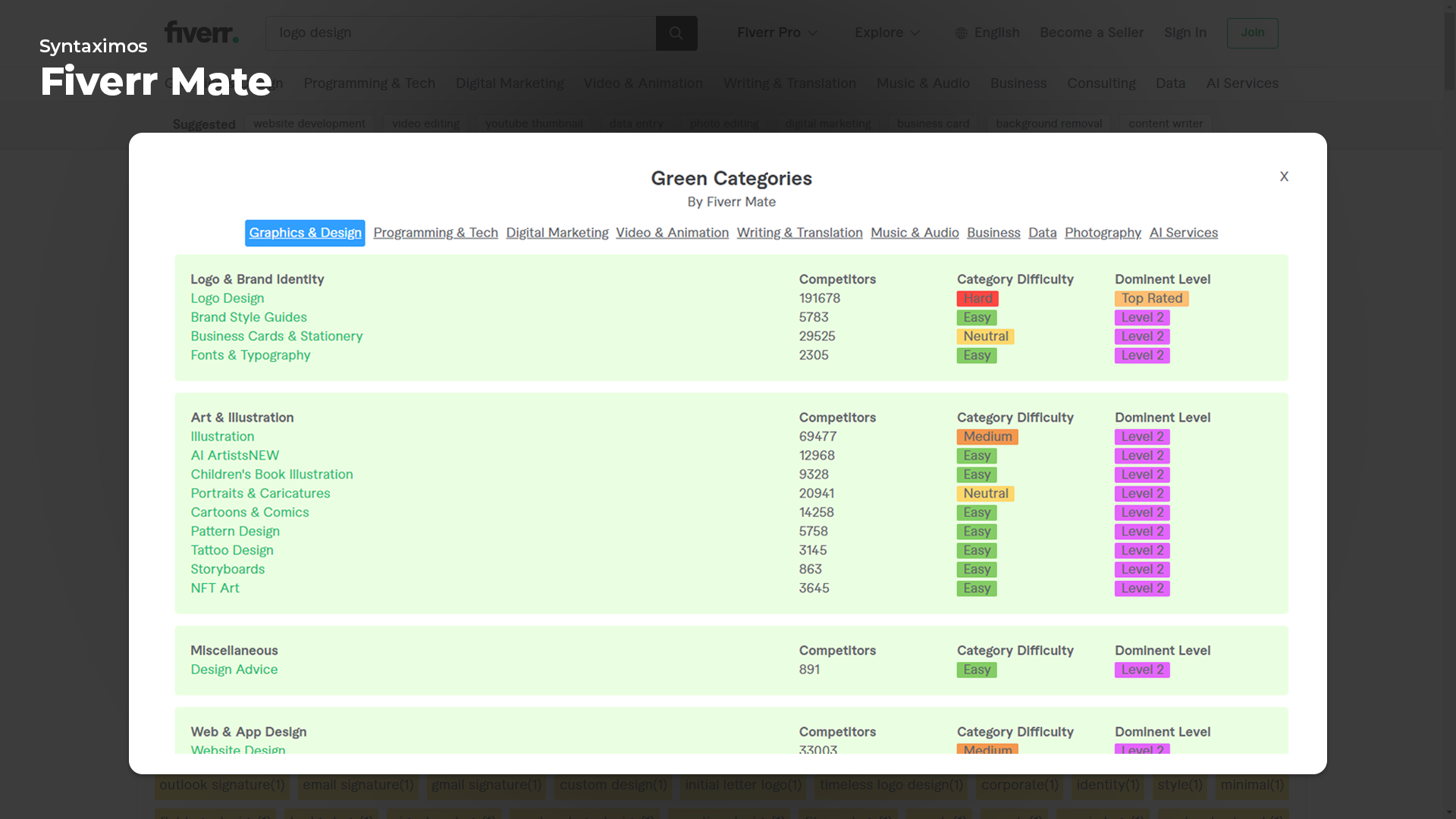
Task: Switch to the AI Services tab
Action: click(1183, 233)
